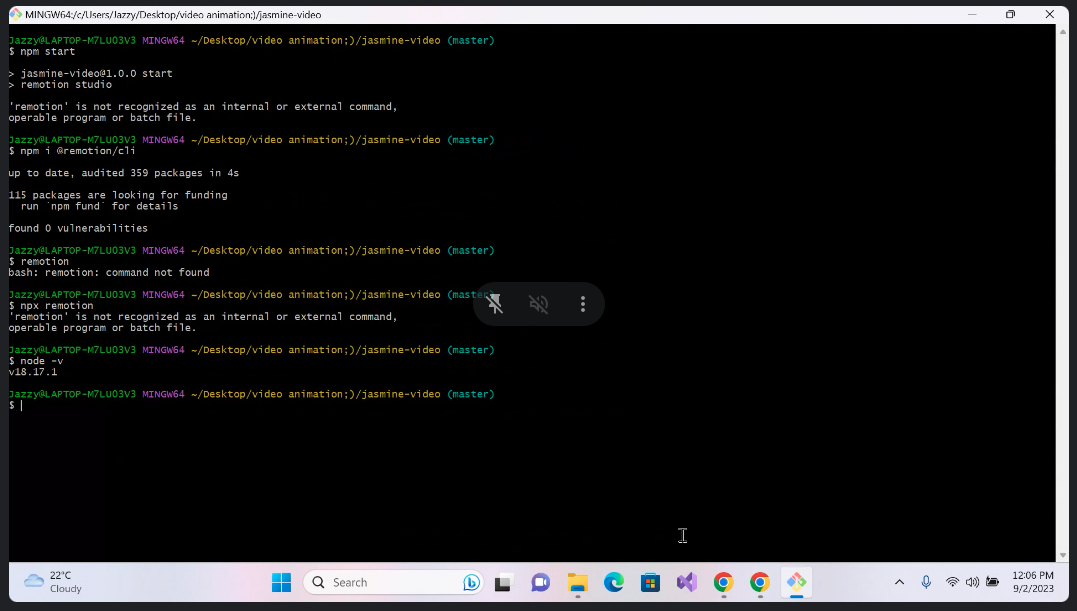Viewport: 1077px width, 611px height.
Task: Open the three-dot menu on the overlay
Action: tap(583, 304)
